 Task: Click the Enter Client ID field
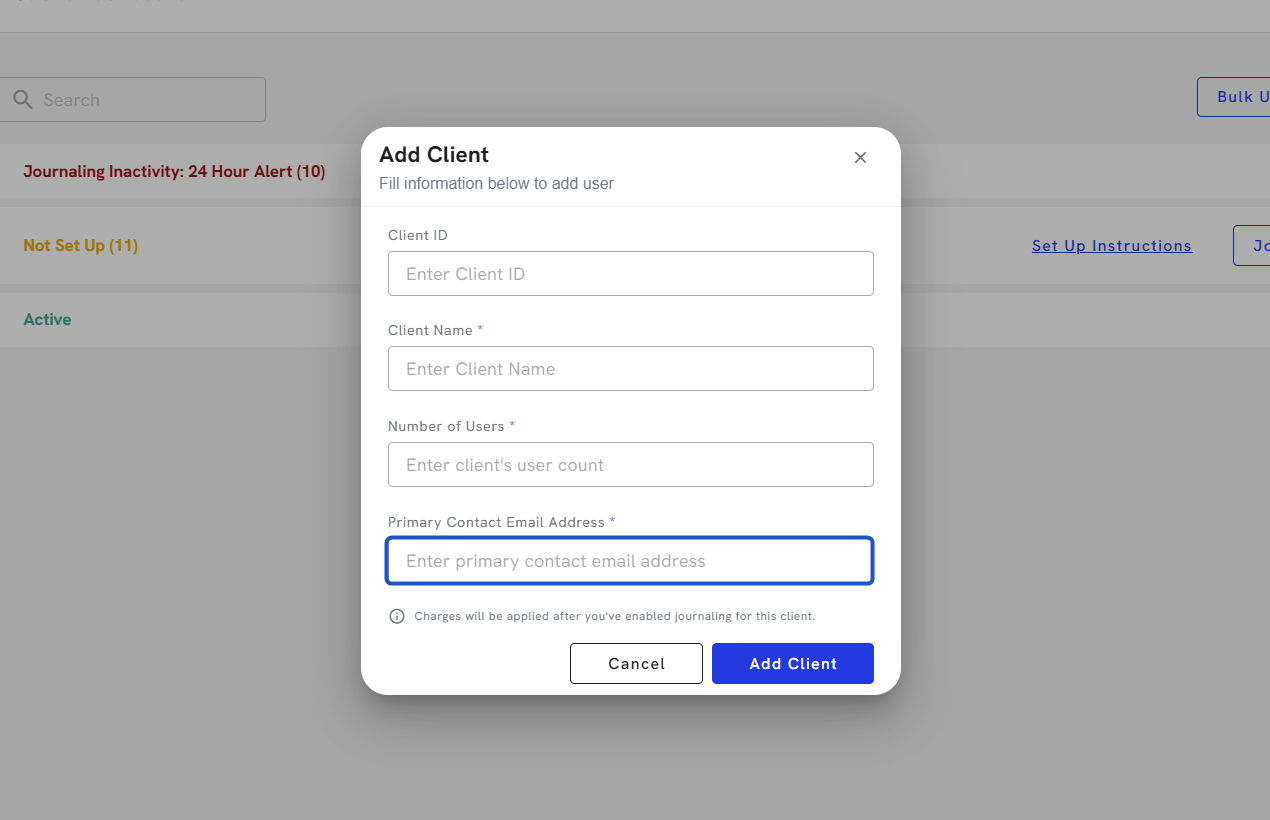click(x=630, y=274)
